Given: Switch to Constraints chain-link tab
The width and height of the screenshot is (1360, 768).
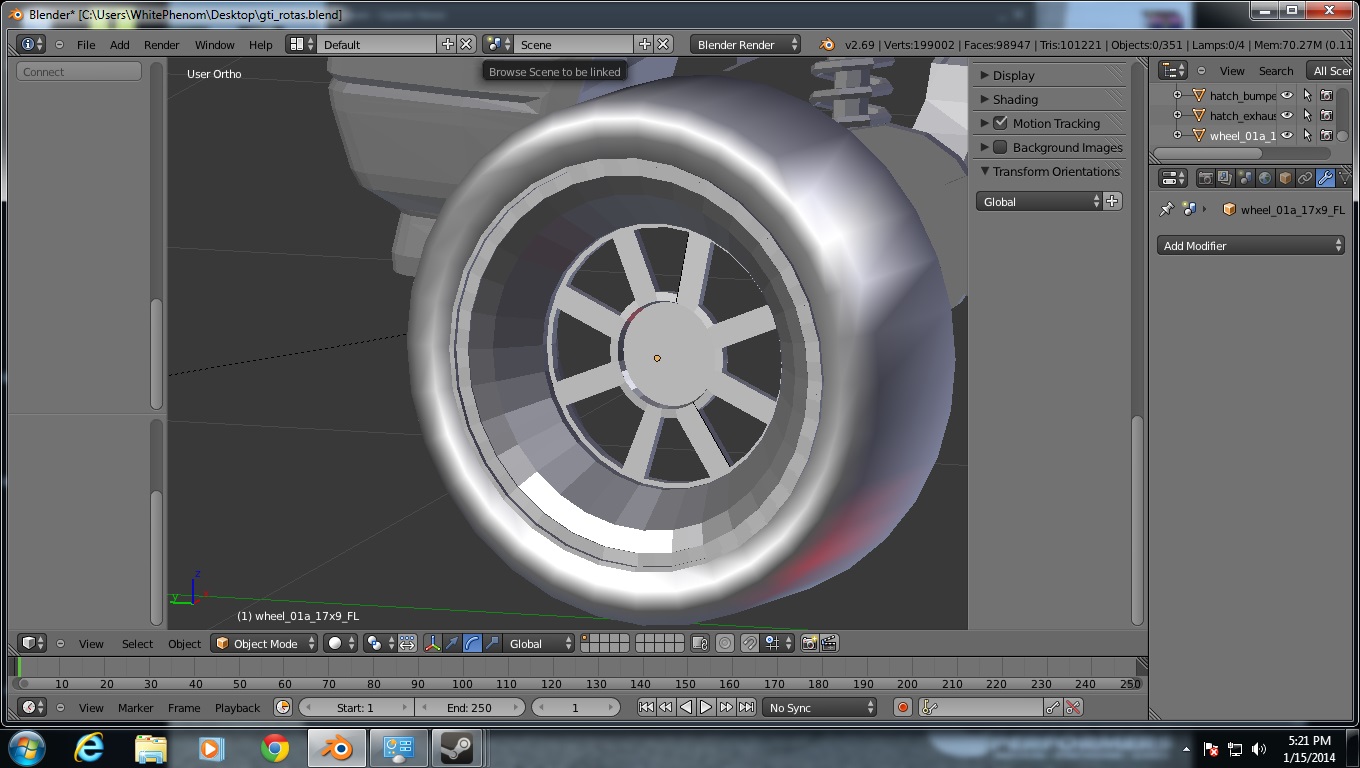Looking at the screenshot, I should (x=1305, y=178).
